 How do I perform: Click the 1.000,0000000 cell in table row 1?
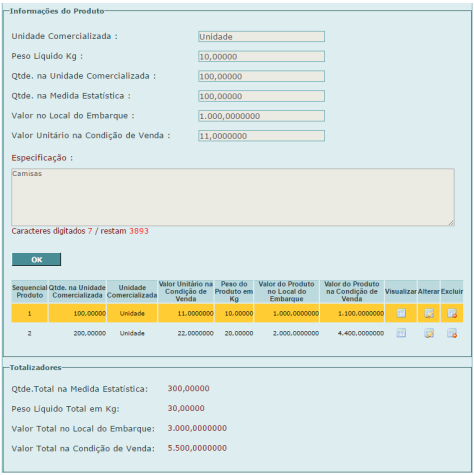[x=287, y=313]
